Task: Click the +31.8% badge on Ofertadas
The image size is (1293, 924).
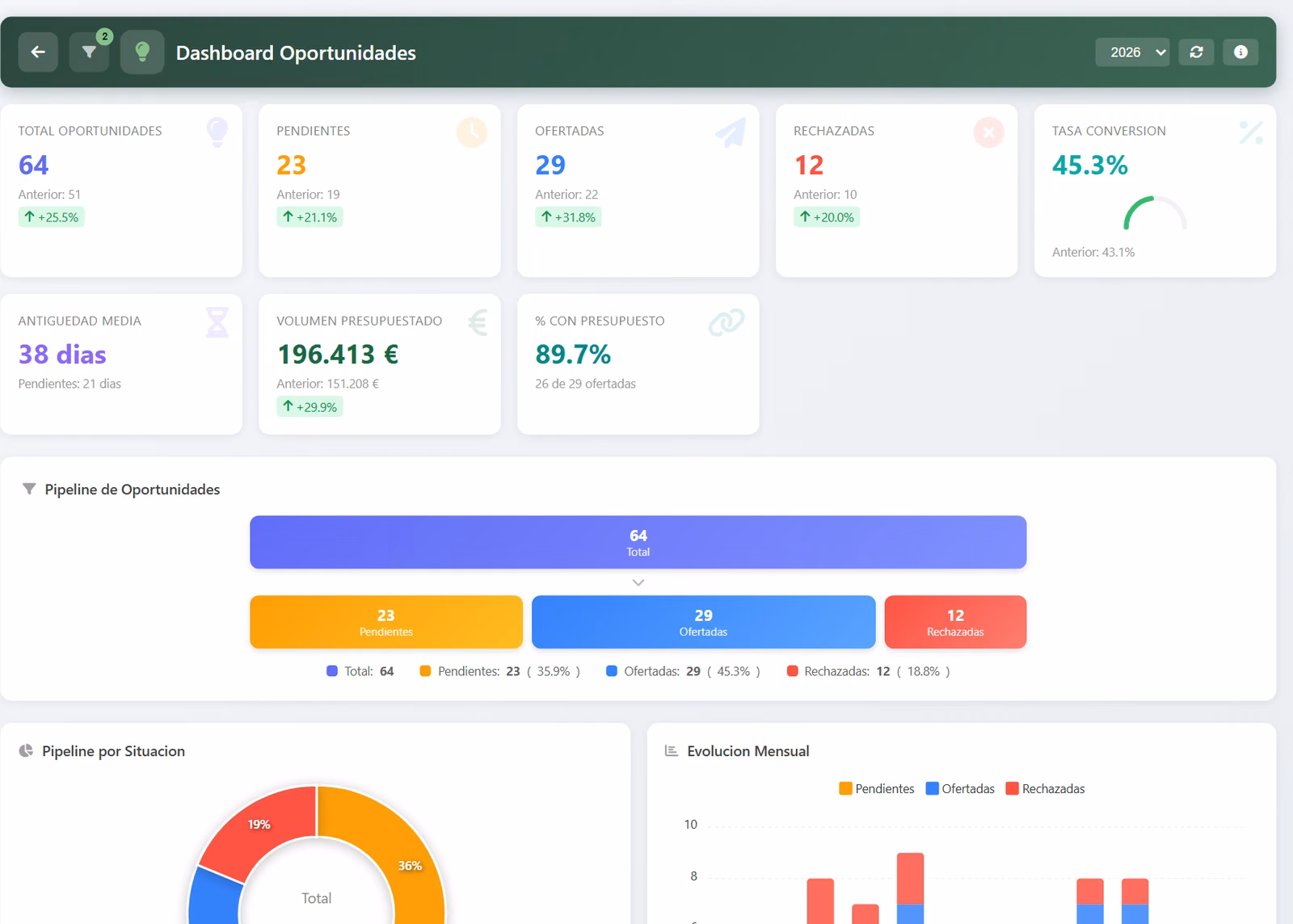Action: (568, 217)
